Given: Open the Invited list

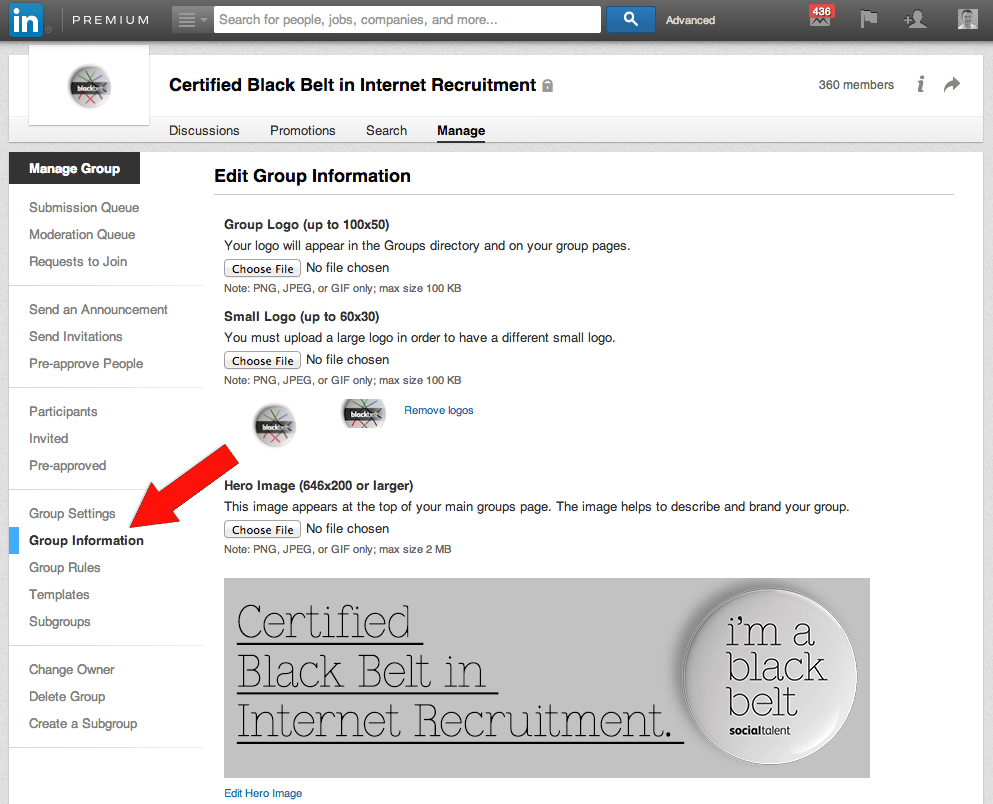Looking at the screenshot, I should tap(49, 439).
